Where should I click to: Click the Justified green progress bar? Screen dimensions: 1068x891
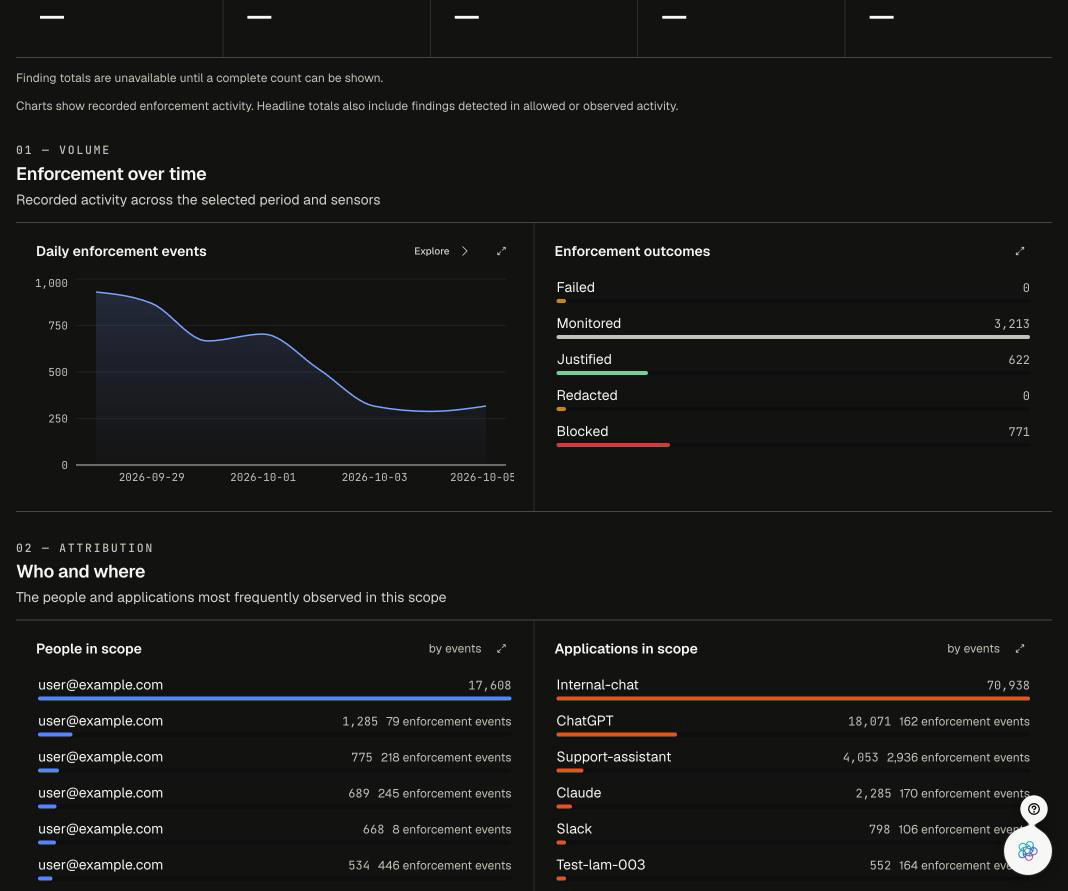[602, 373]
